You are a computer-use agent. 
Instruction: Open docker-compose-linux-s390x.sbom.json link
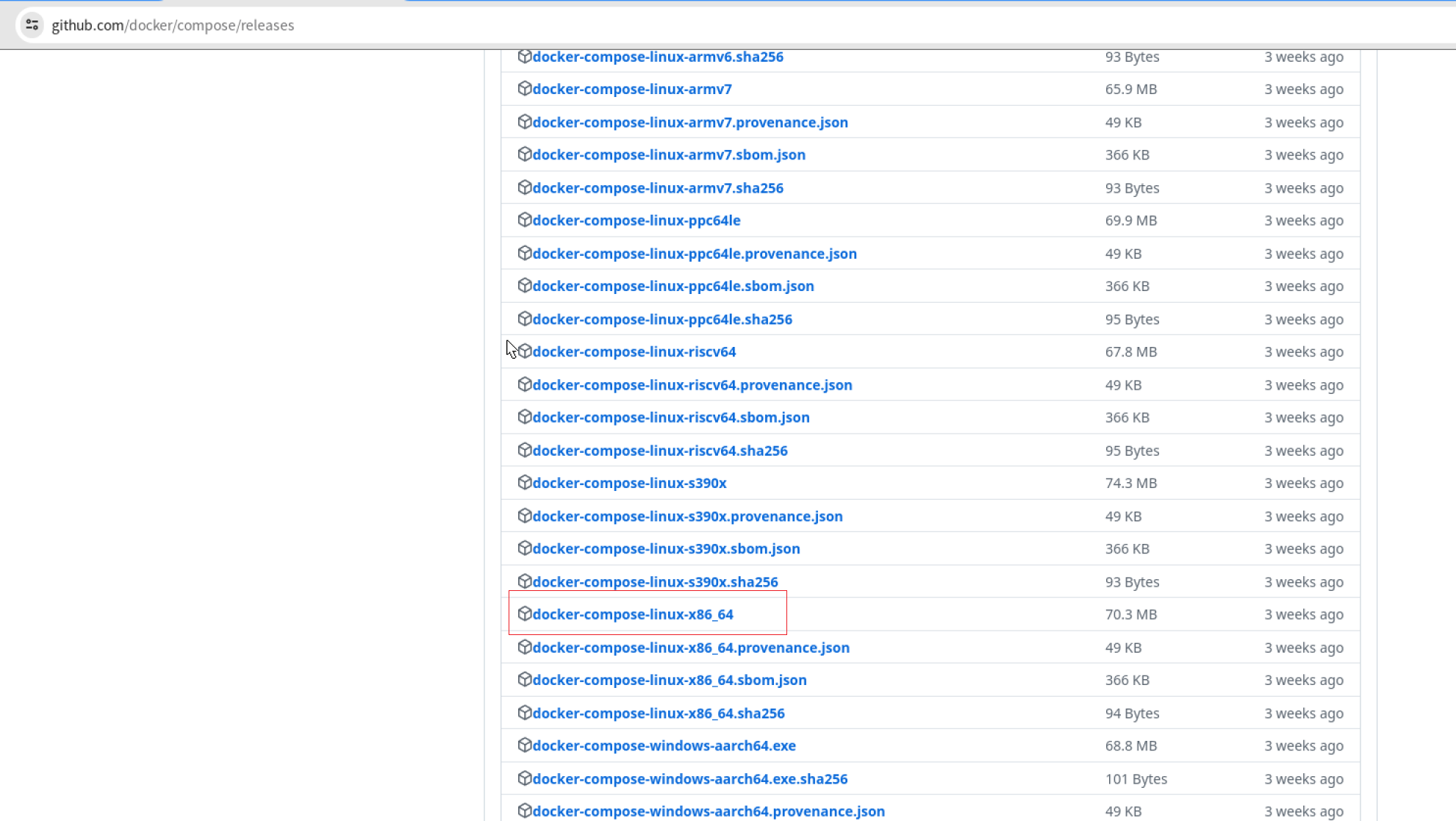coord(666,549)
